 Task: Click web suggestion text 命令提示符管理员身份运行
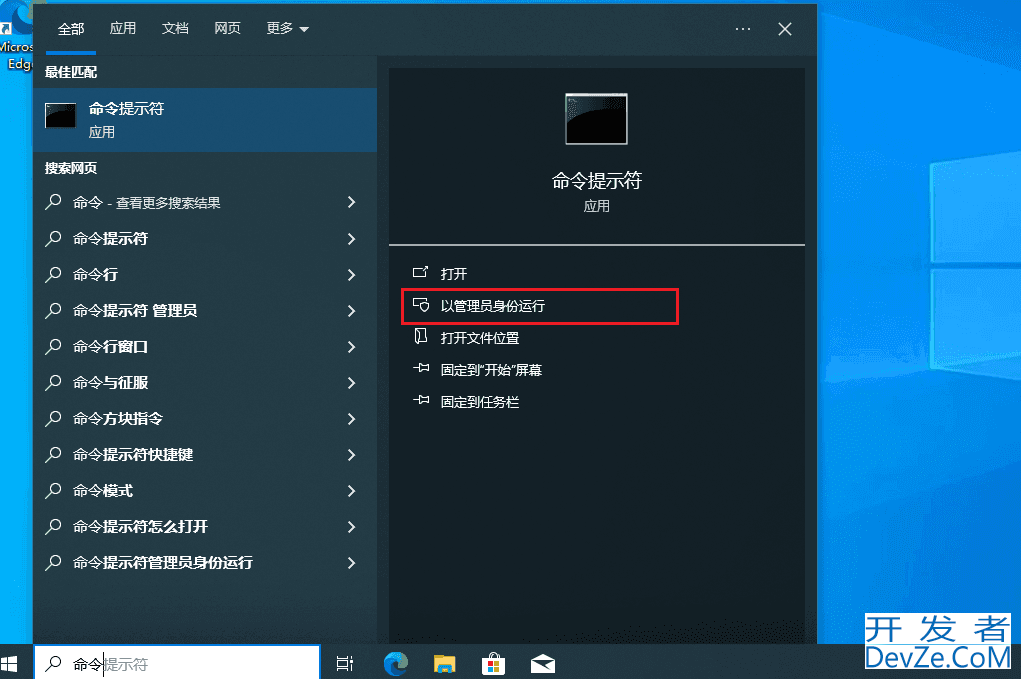coord(163,562)
